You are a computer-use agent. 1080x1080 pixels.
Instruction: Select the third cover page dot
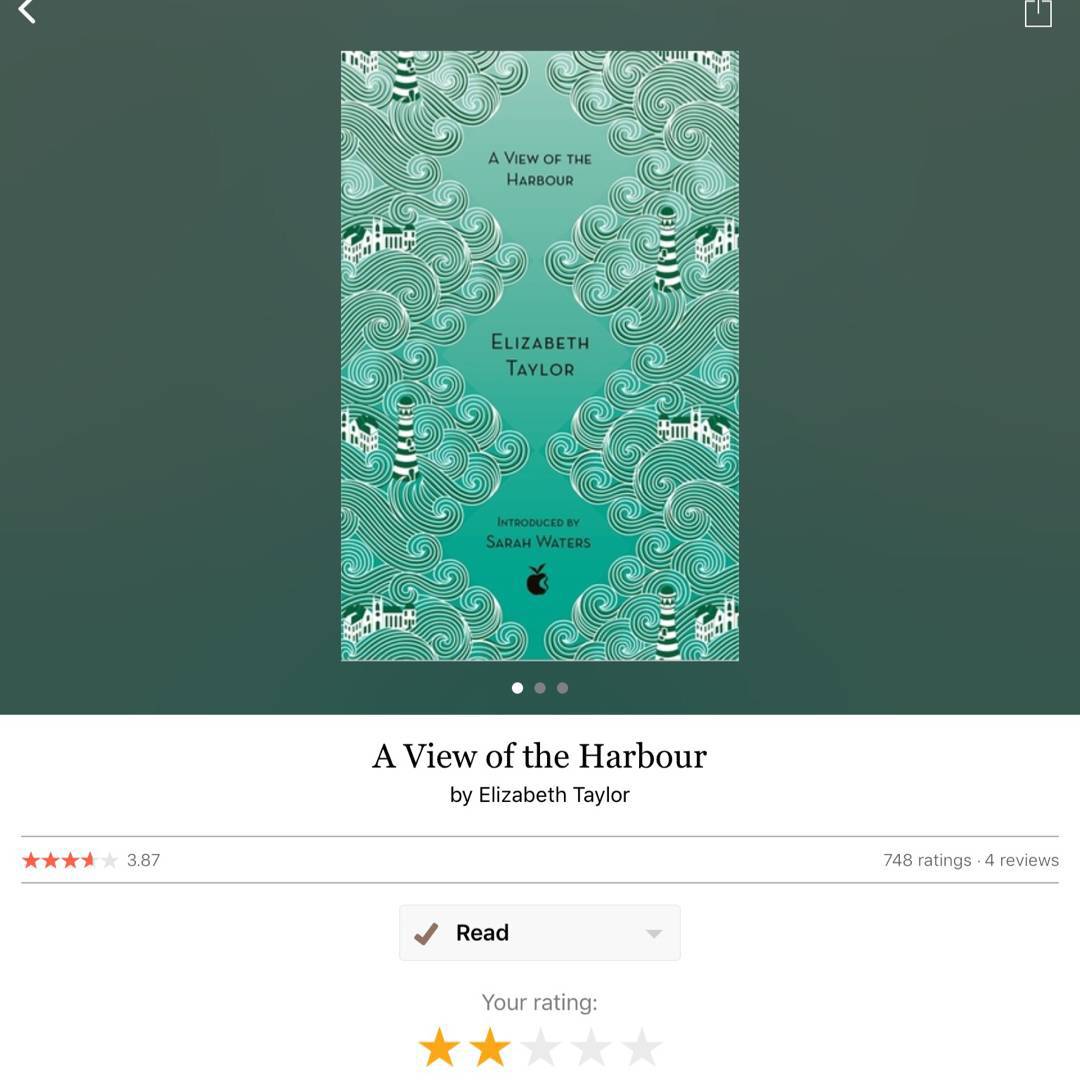click(563, 687)
